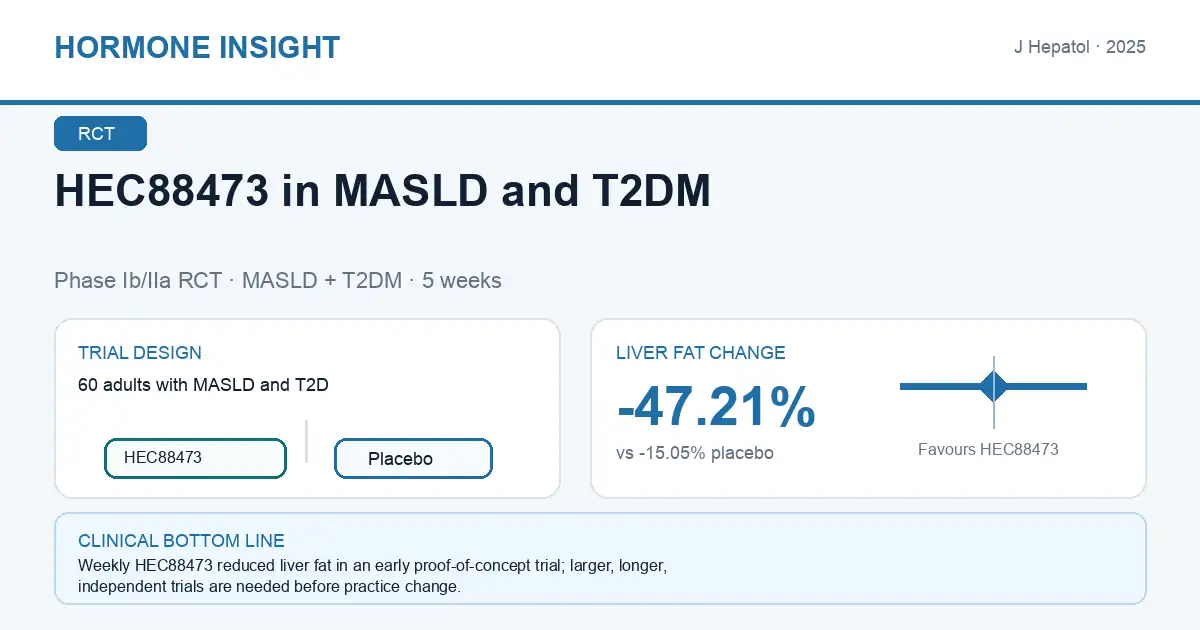Click the Phase Ib/IIa RCT subtitle line
Image resolution: width=1200 pixels, height=630 pixels.
pyautogui.click(x=278, y=280)
